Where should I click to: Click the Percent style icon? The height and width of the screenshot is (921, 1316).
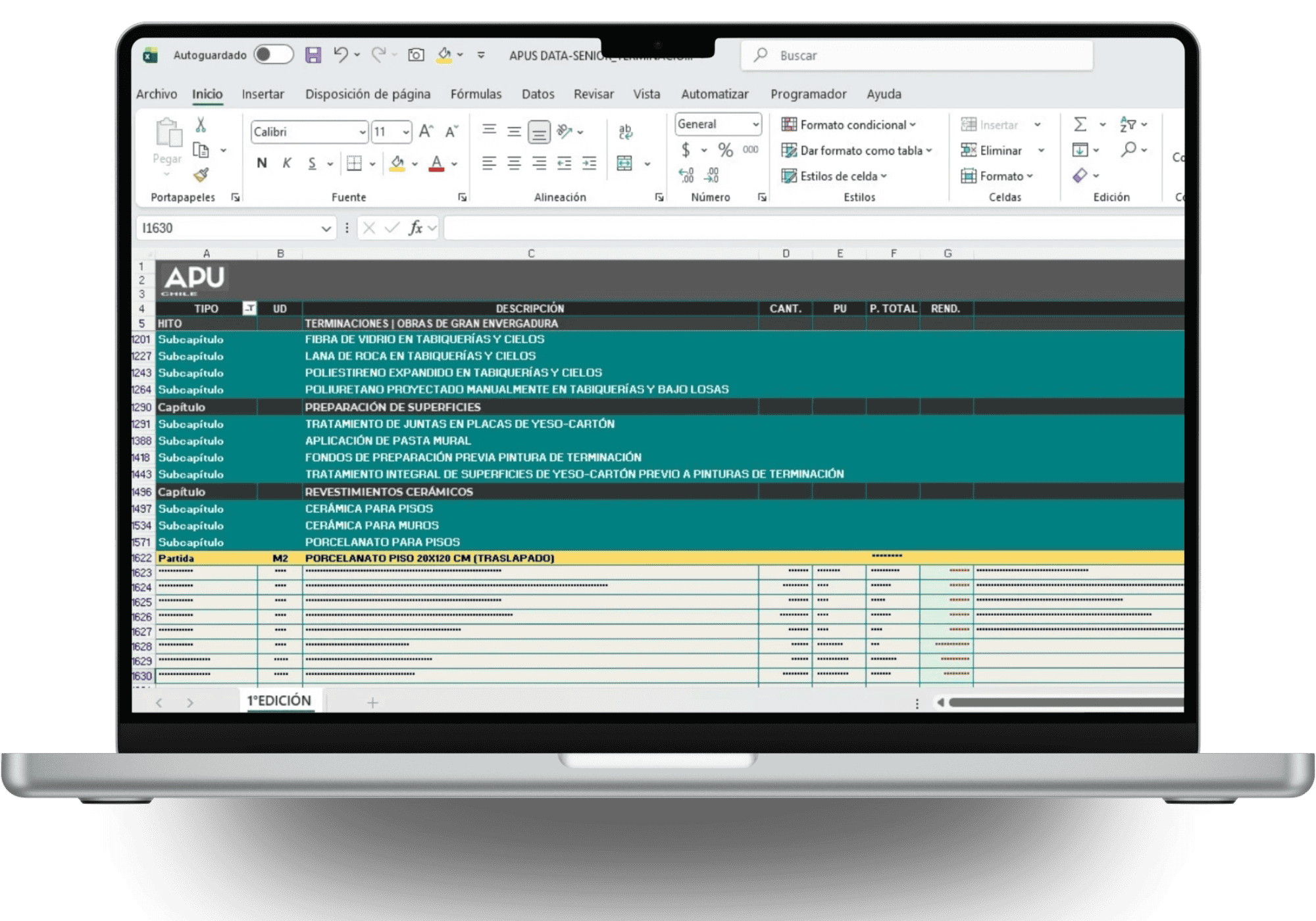tap(725, 150)
